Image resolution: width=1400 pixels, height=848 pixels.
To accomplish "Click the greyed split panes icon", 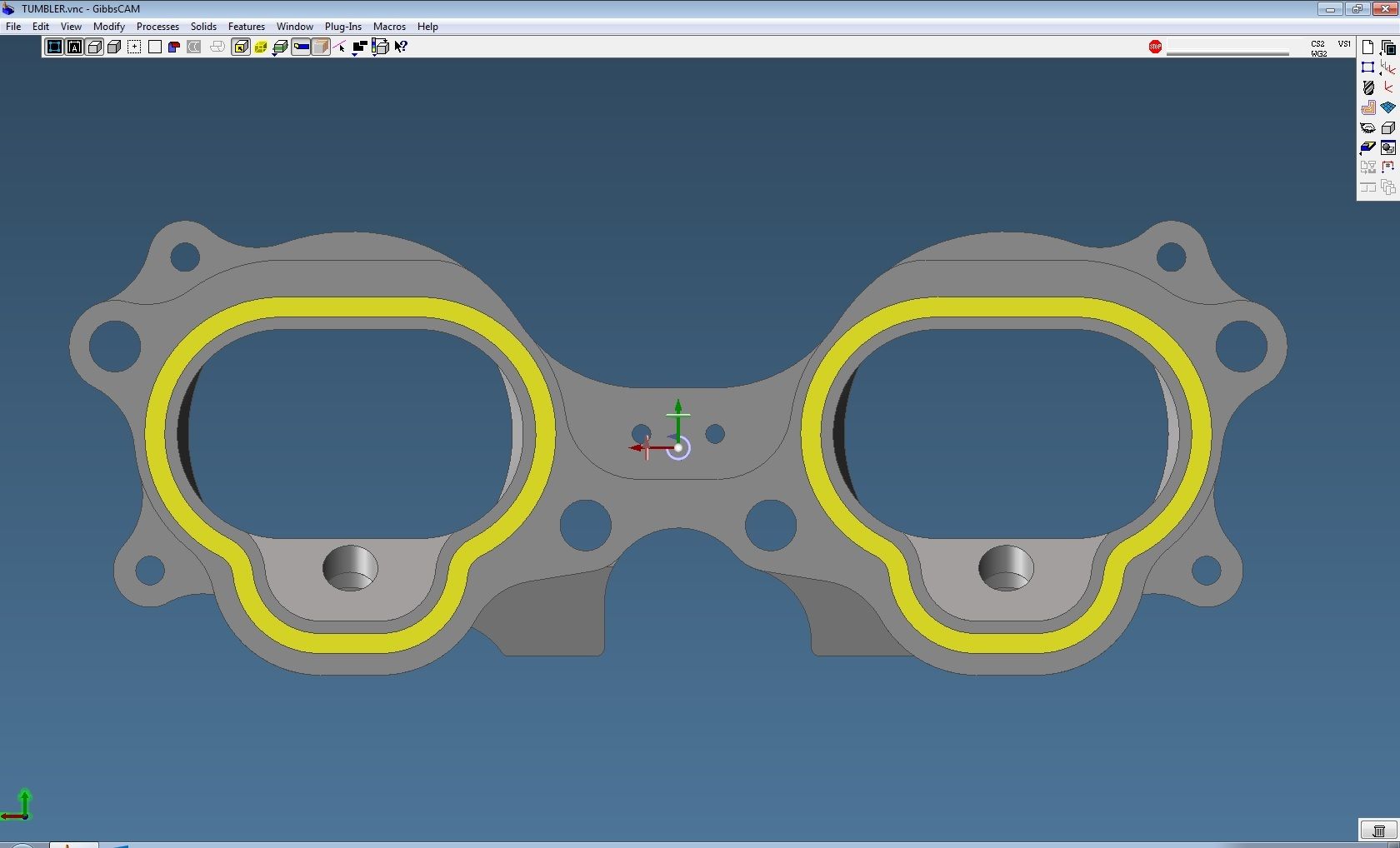I will (x=1367, y=187).
